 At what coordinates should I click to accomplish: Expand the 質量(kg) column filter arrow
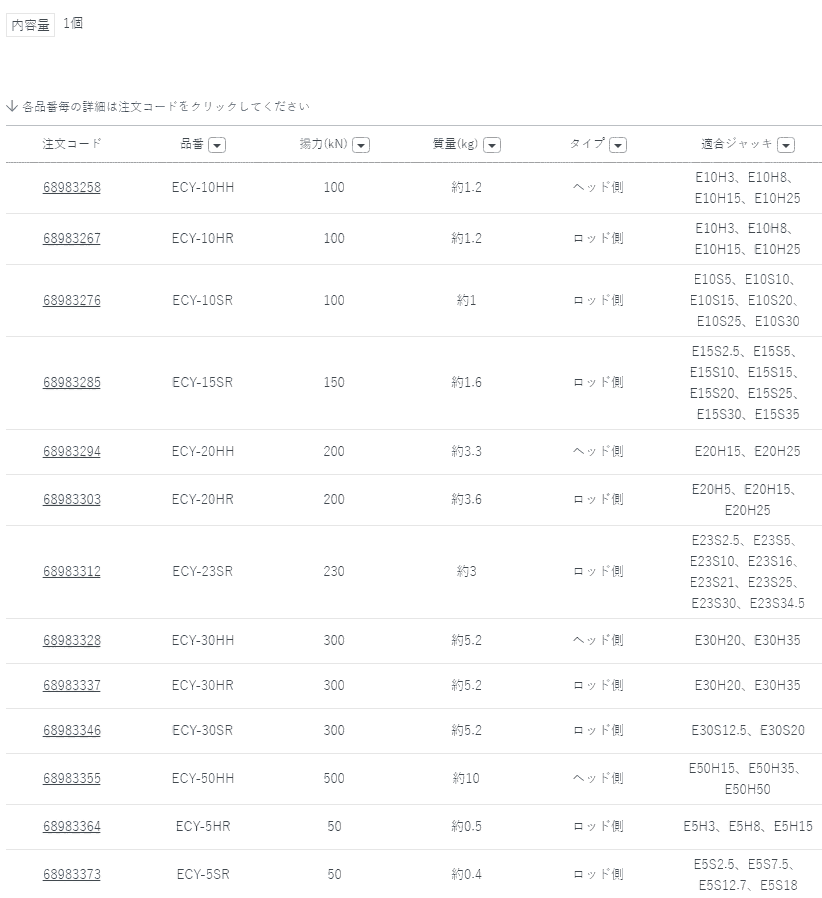[491, 145]
